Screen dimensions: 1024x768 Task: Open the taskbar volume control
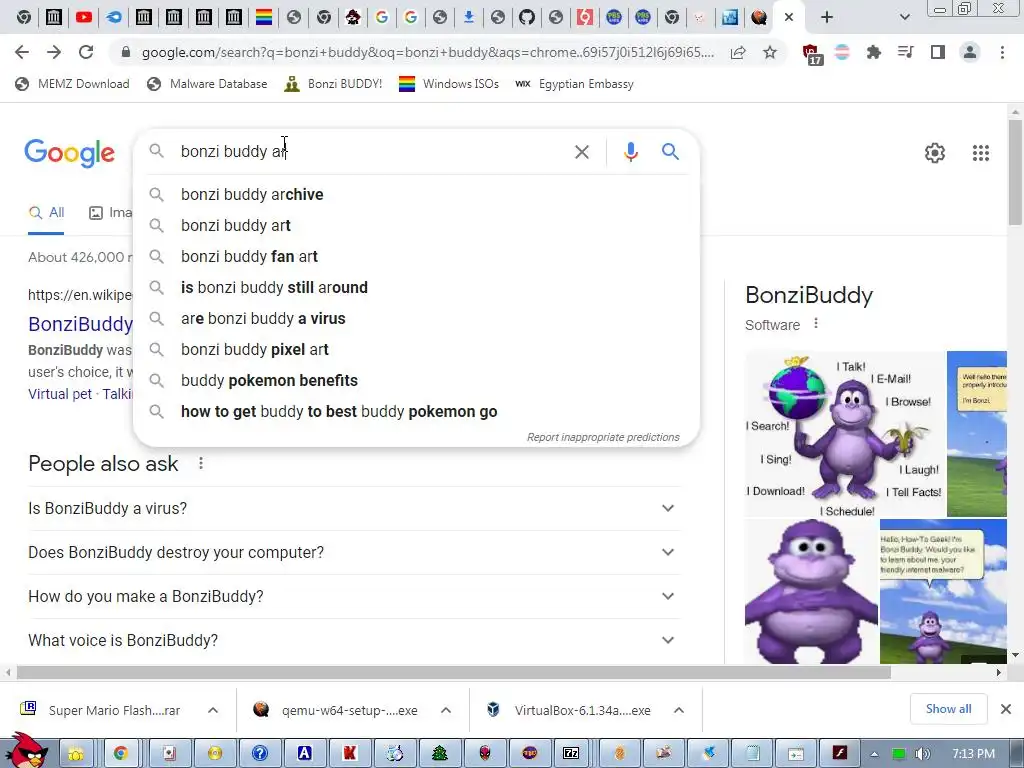(922, 754)
